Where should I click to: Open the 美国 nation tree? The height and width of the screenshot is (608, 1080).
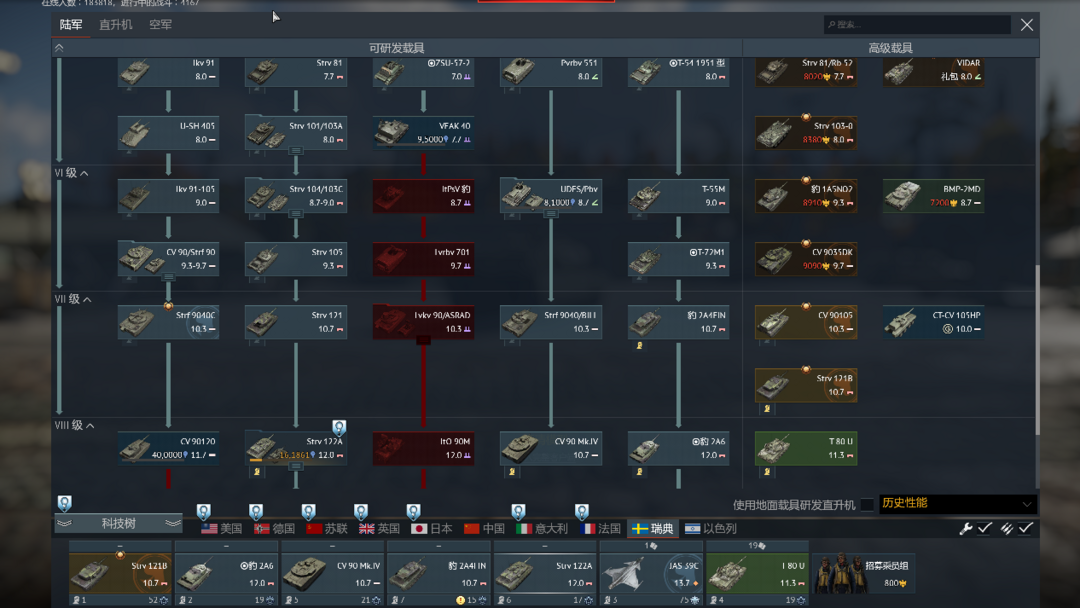click(222, 529)
